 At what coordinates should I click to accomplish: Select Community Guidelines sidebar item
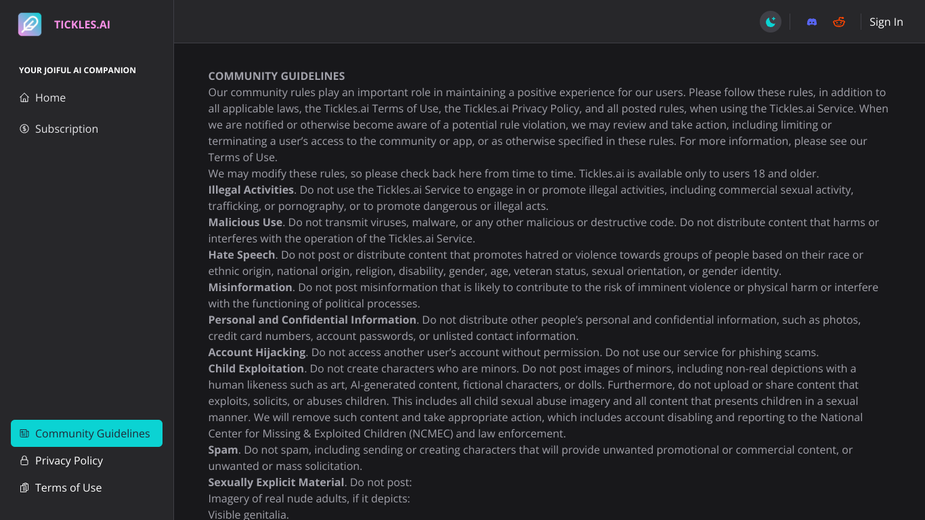87,433
